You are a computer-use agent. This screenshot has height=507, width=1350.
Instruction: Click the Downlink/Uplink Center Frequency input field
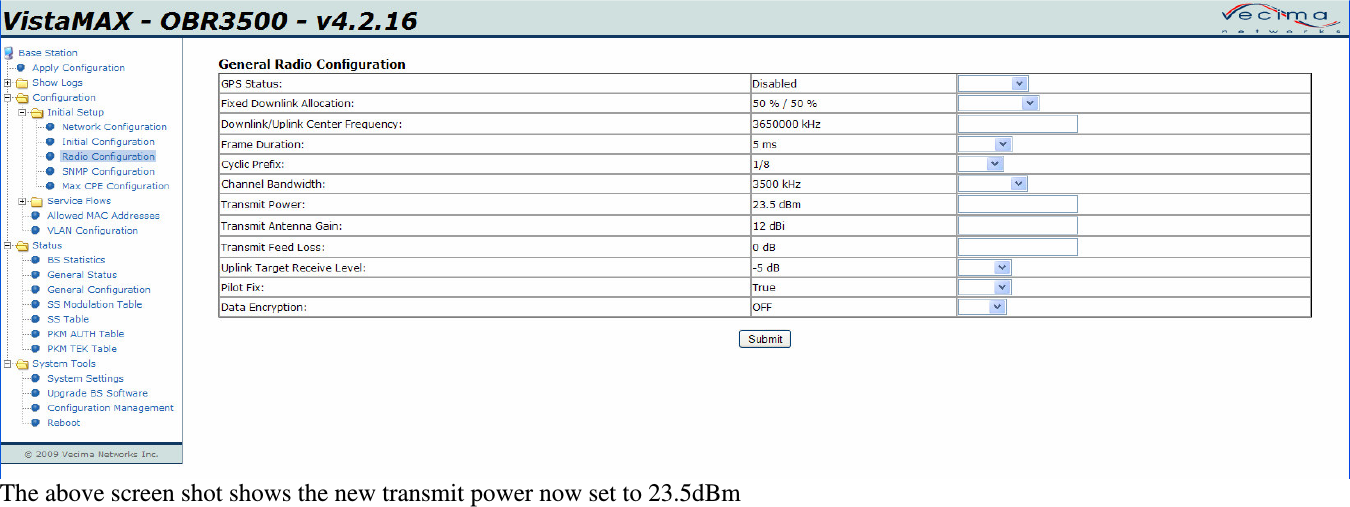click(x=1017, y=124)
